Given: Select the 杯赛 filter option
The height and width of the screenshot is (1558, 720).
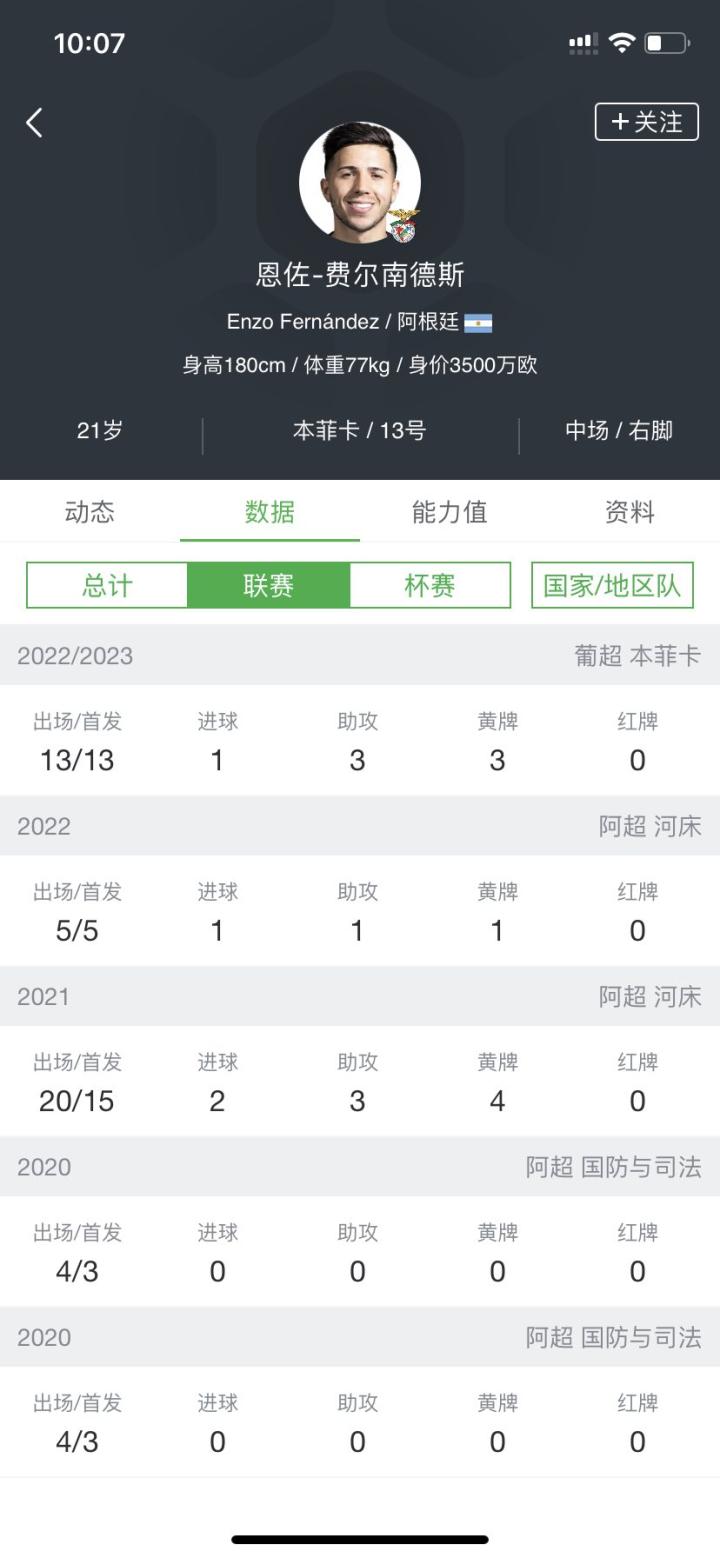Looking at the screenshot, I should point(430,586).
